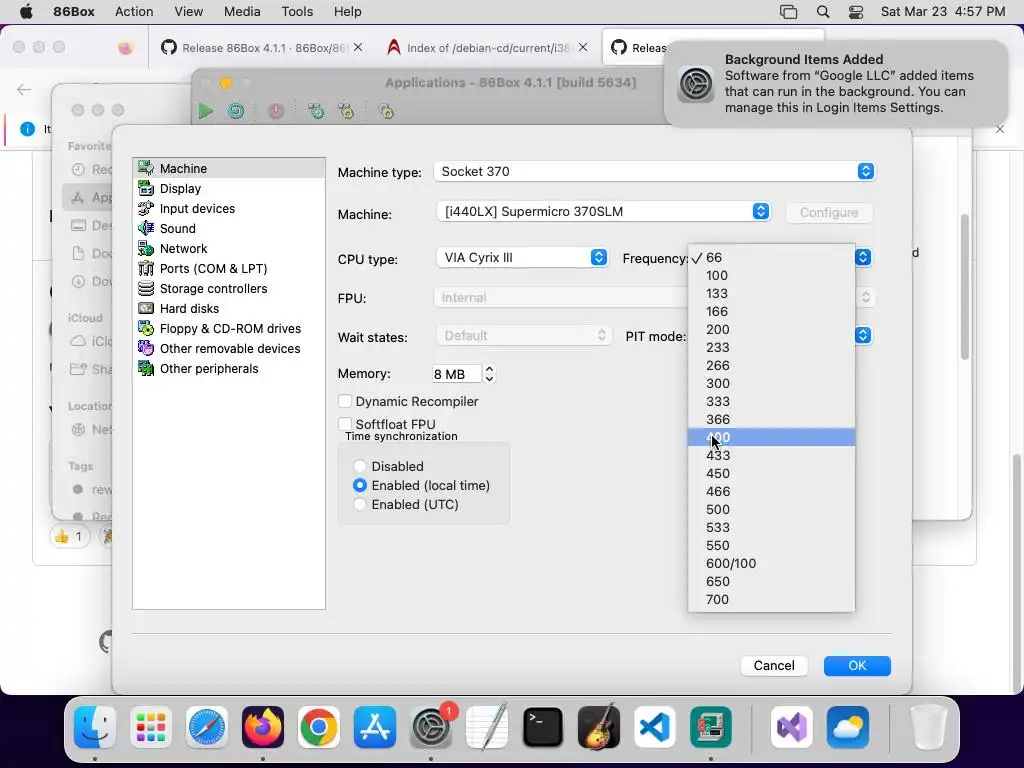1024x768 pixels.
Task: Open the PIT mode dropdown arrow
Action: point(863,336)
